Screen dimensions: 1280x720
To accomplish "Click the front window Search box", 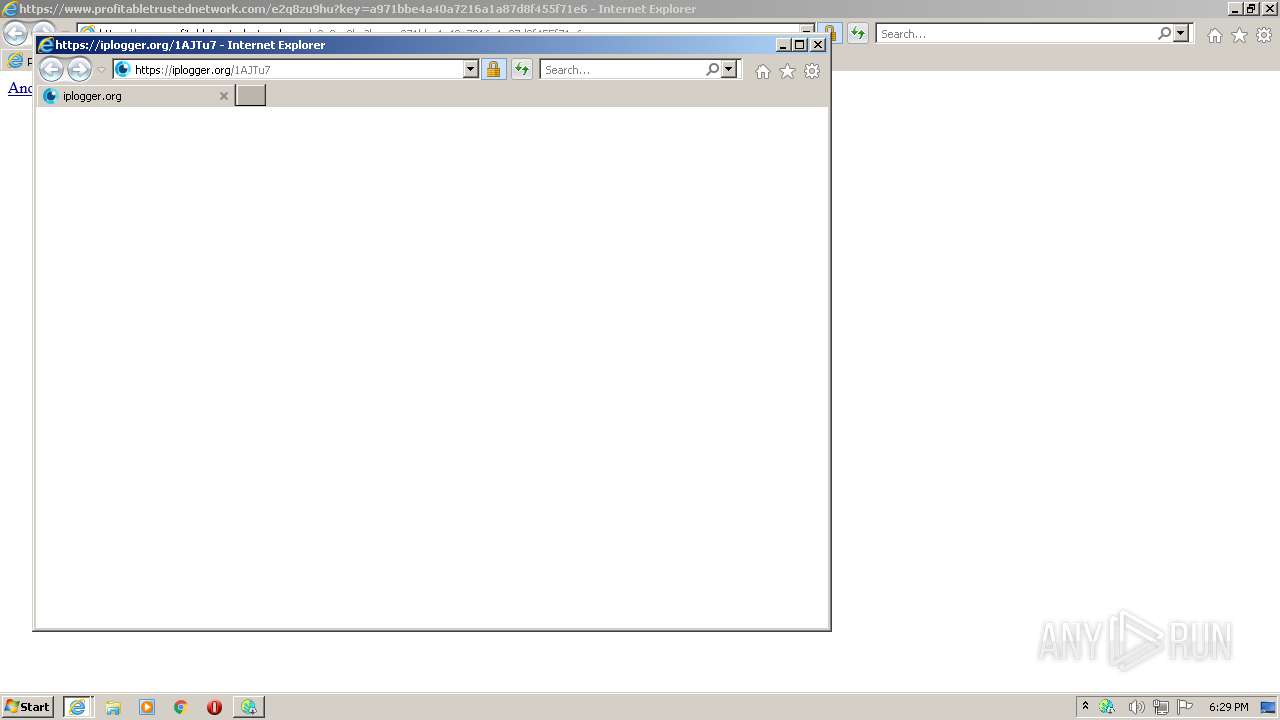I will pos(622,70).
